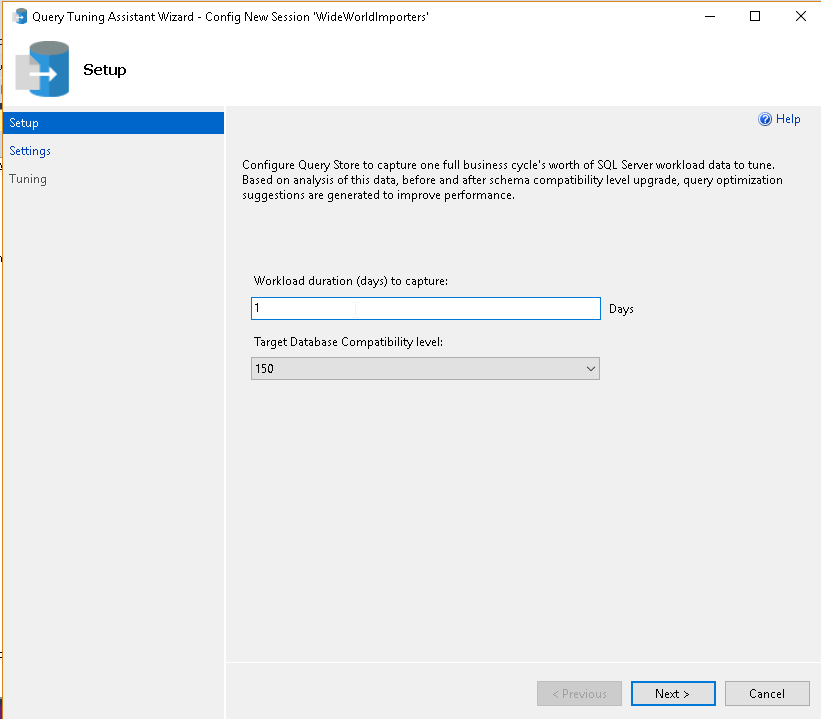Go to the Settings step in the sidebar

click(30, 151)
